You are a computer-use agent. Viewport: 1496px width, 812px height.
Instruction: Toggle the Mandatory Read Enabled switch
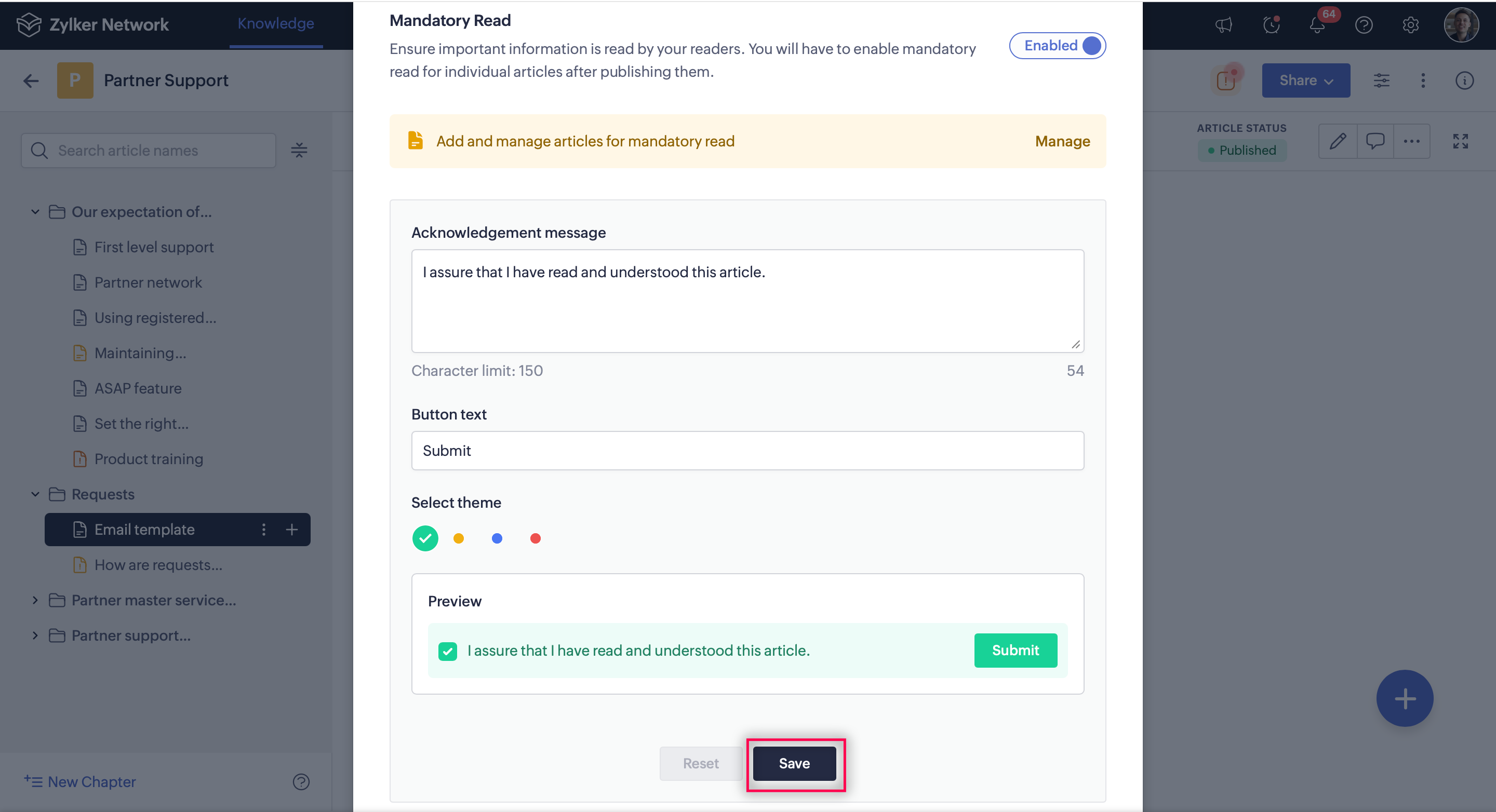[x=1057, y=46]
